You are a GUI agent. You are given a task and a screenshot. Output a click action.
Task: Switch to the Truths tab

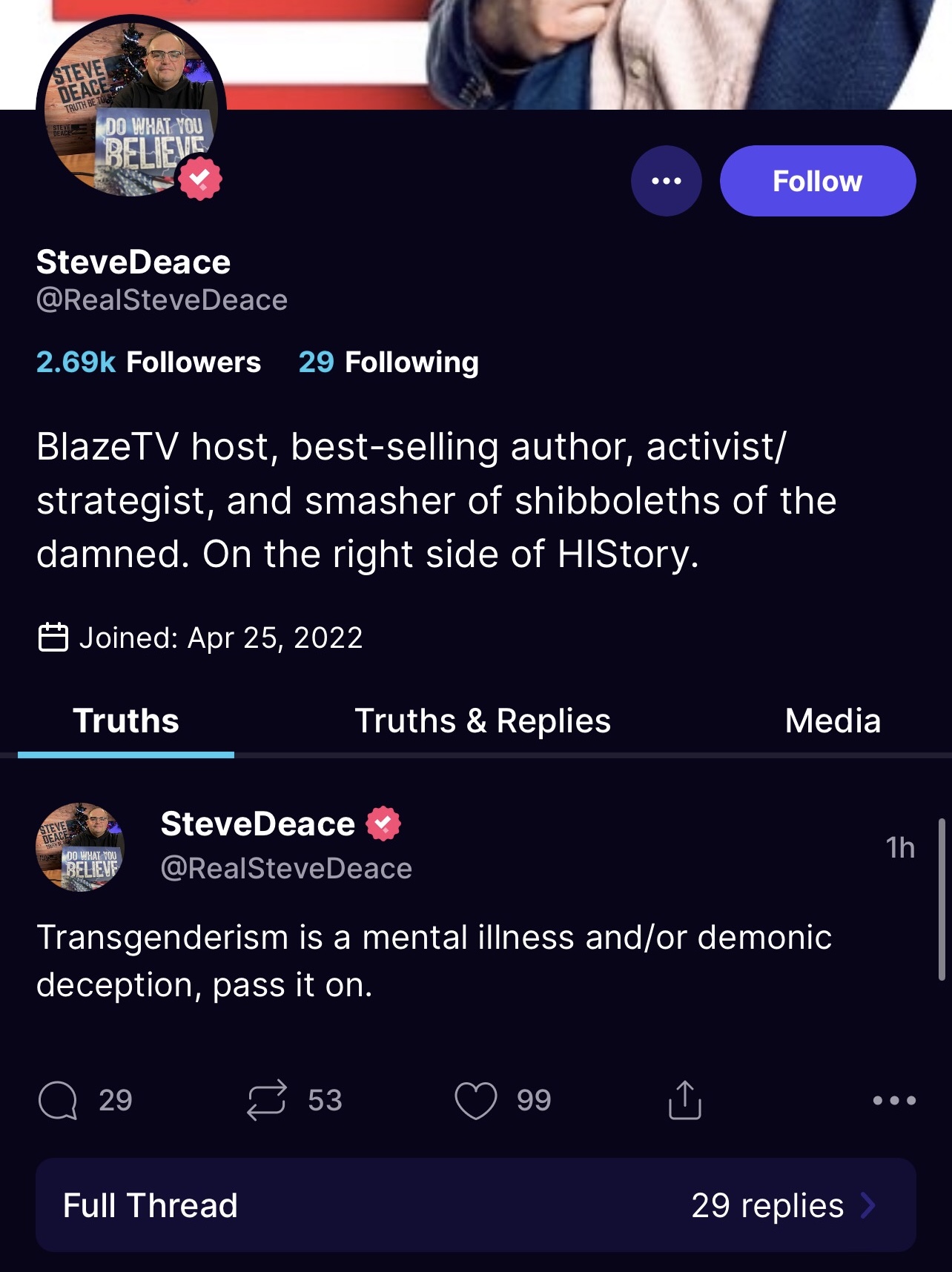coord(126,721)
